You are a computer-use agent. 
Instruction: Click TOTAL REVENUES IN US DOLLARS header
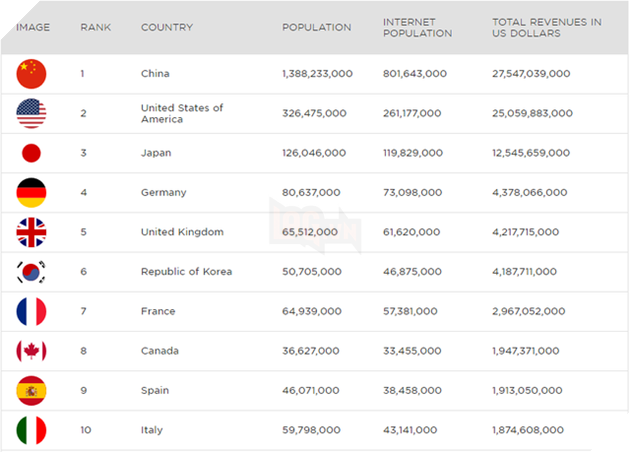point(546,27)
